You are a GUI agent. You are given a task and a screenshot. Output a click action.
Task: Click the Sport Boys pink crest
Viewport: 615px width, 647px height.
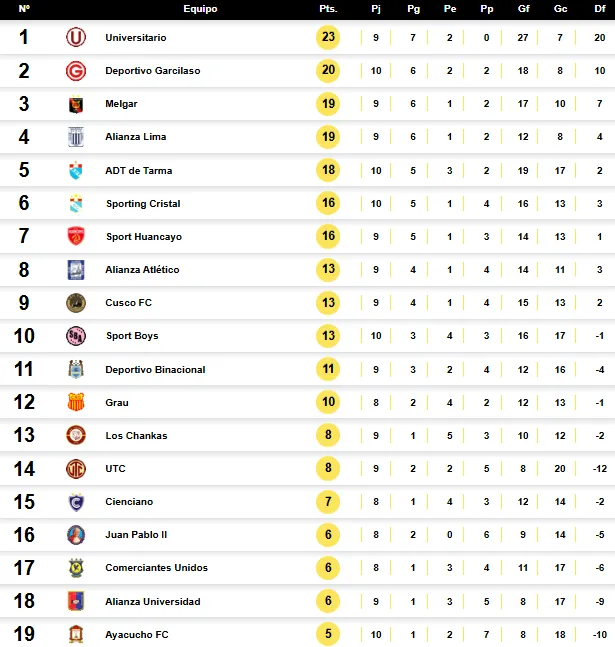(76, 335)
